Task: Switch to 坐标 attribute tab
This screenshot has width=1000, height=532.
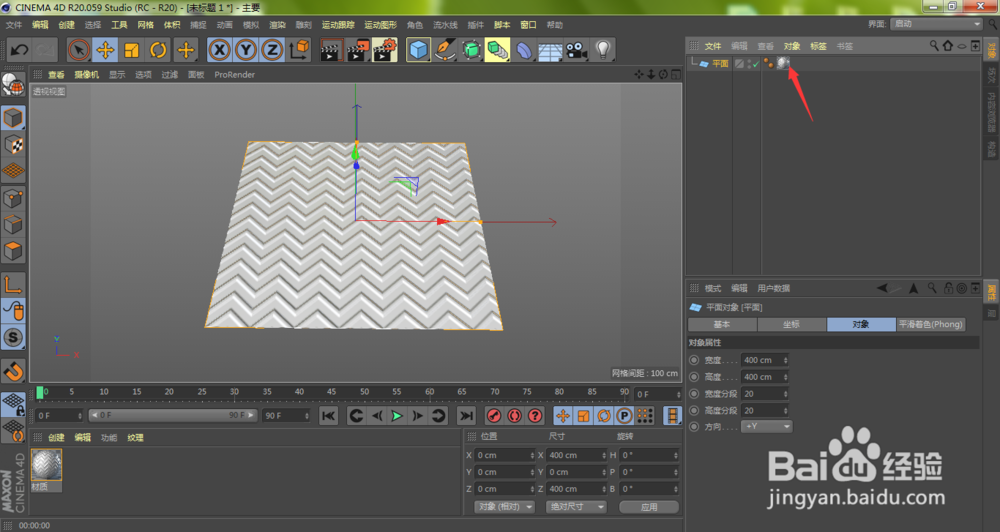Action: (x=791, y=324)
